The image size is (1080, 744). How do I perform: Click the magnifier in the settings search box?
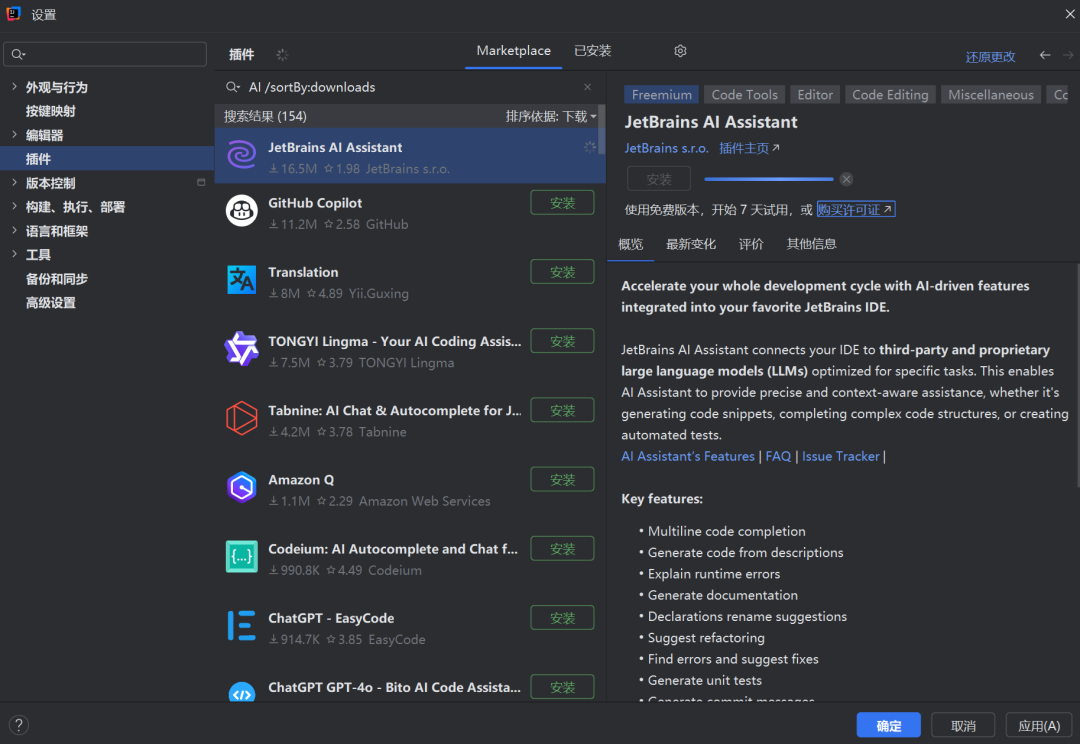[x=18, y=54]
